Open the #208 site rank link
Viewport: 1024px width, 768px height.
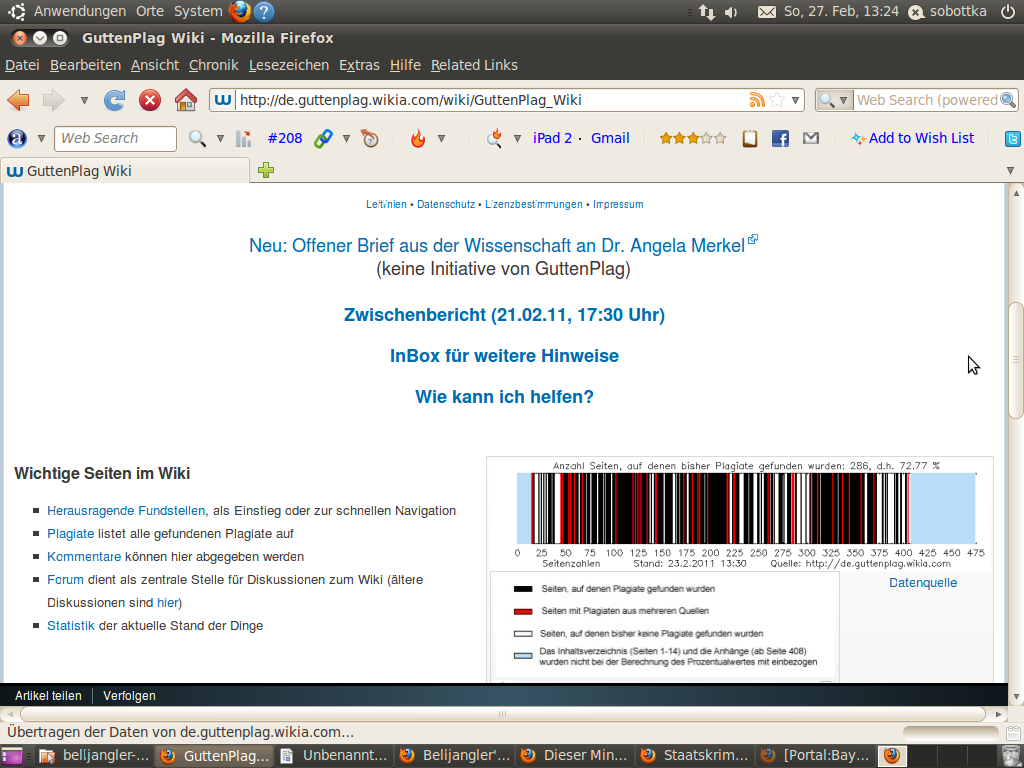(285, 138)
